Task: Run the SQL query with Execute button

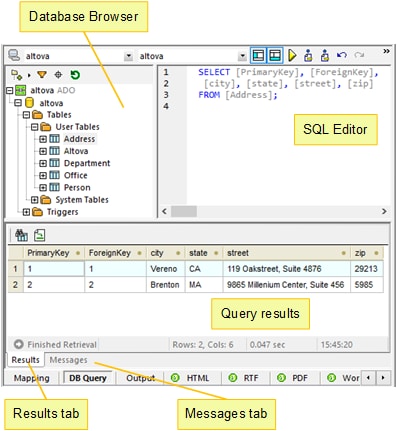Action: (x=292, y=55)
